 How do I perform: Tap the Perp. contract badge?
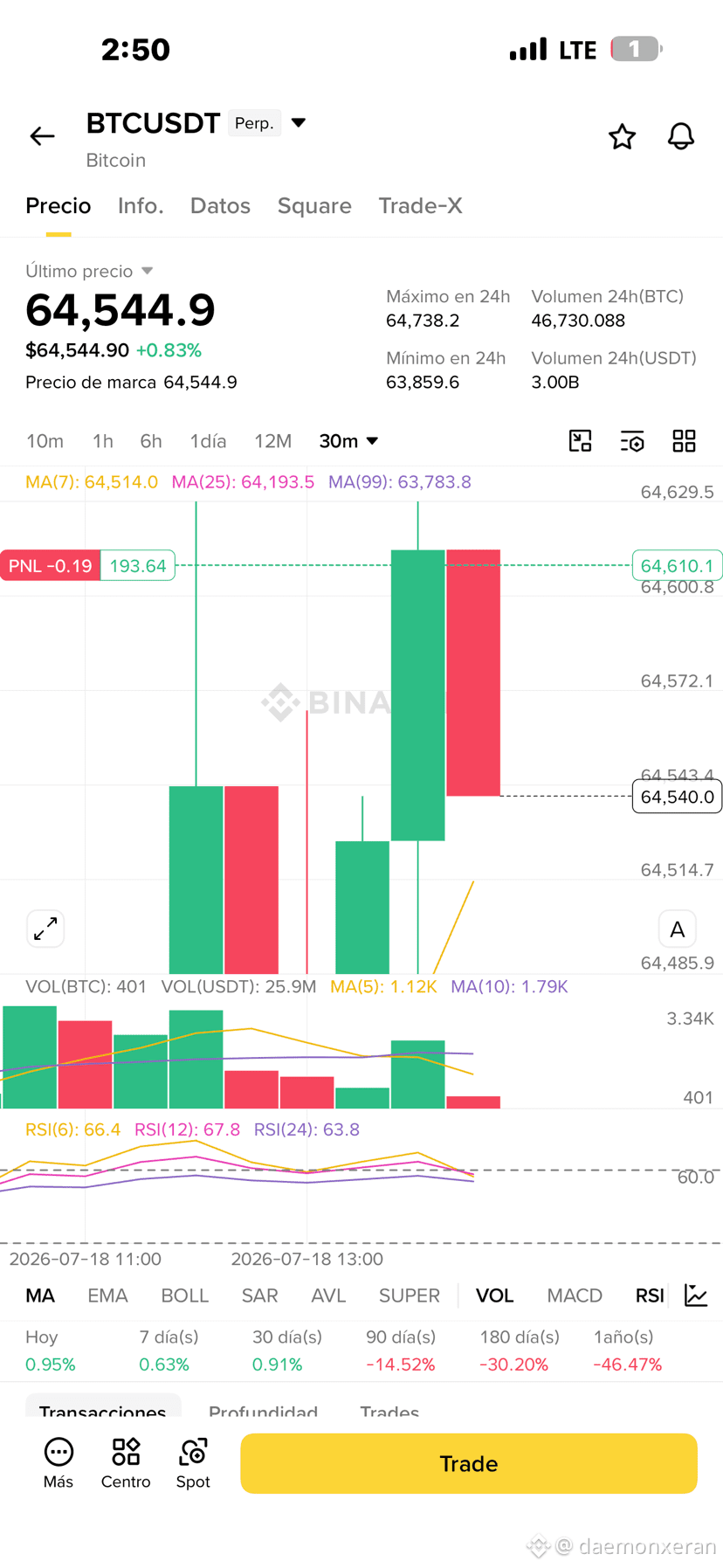click(254, 123)
